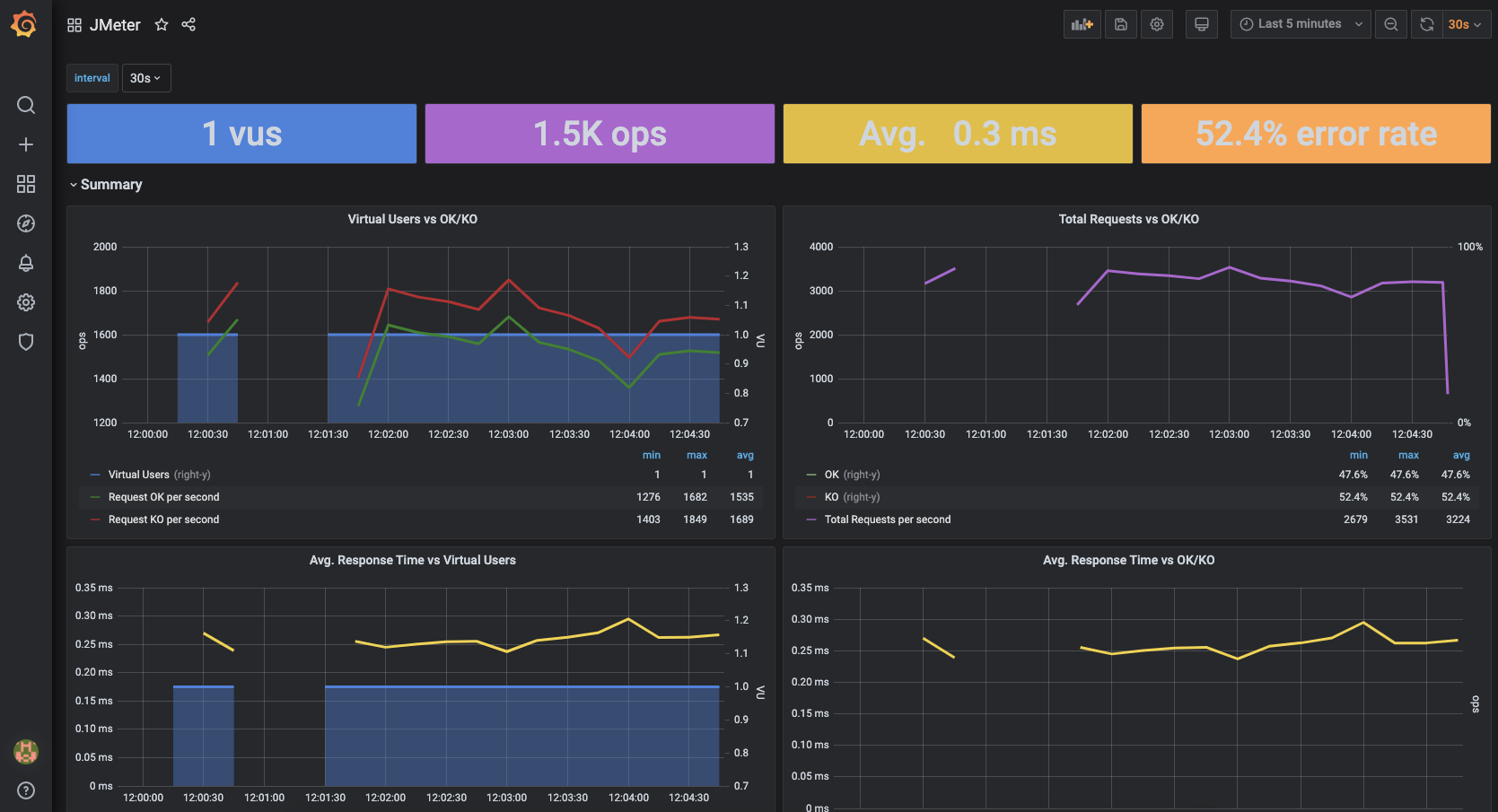
Task: Open the Server Admin shield icon
Action: 26,342
